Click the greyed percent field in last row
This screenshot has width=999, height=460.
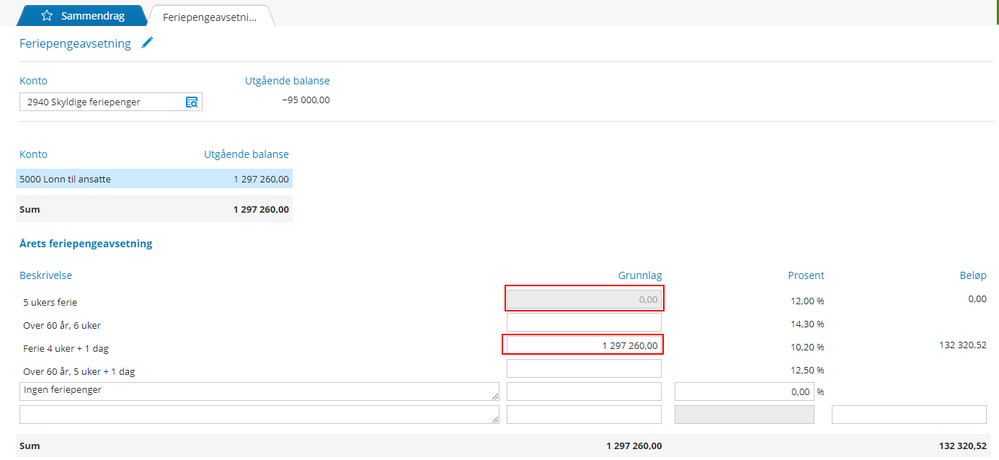coord(744,414)
